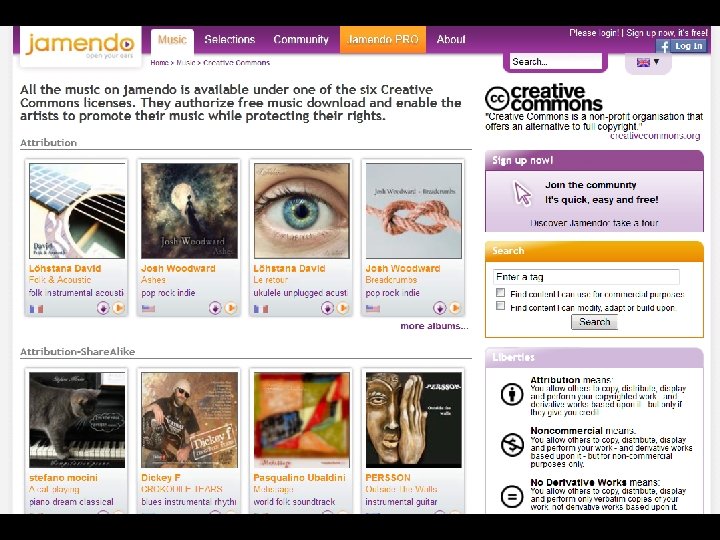Enable content for commercial purposes checkbox
This screenshot has height=540, width=720.
click(501, 292)
